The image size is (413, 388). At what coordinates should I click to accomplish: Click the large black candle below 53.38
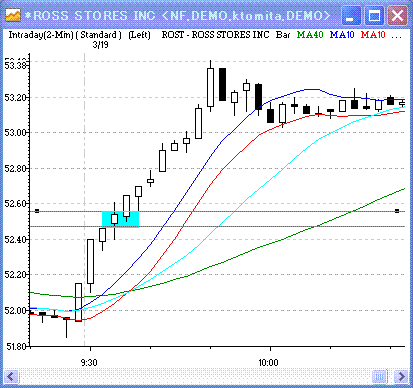pos(222,84)
